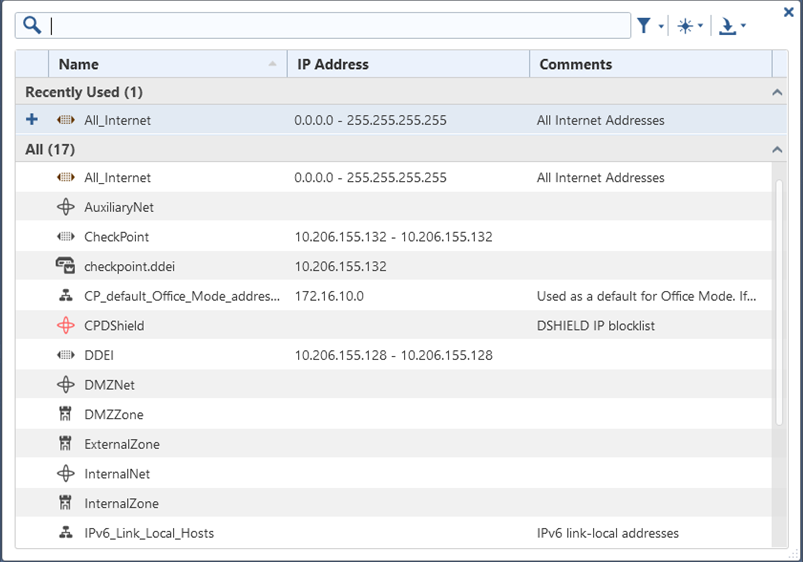Click the magnifier search icon
This screenshot has height=562, width=803.
point(31,26)
